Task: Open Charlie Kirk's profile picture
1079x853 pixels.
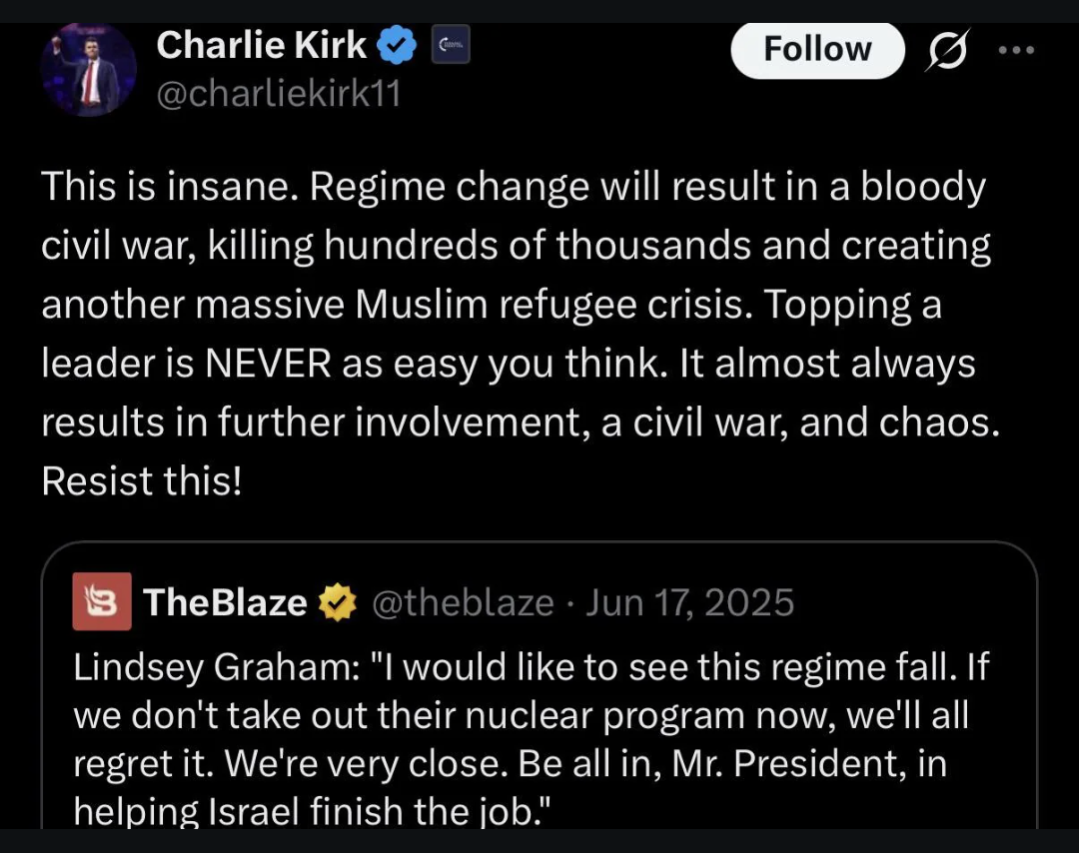Action: [x=88, y=70]
